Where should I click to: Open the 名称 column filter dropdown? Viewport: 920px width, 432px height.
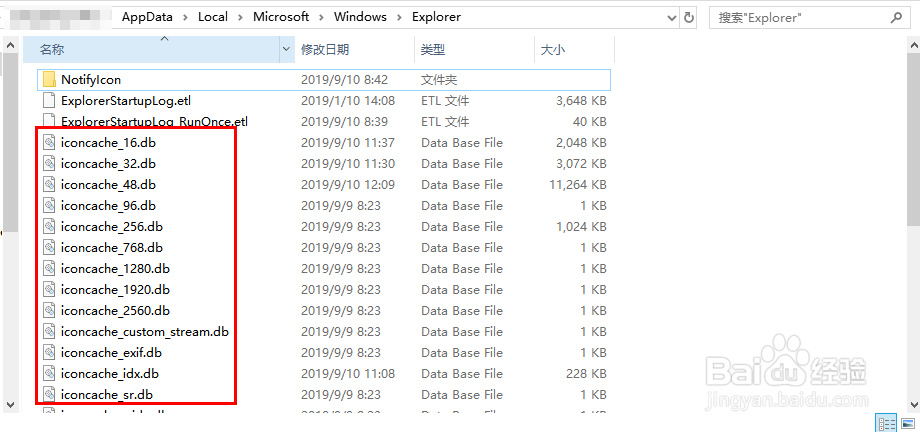click(287, 49)
